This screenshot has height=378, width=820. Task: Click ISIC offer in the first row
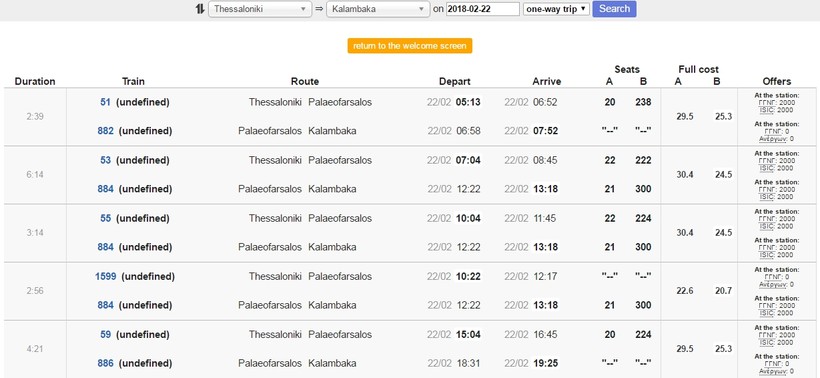click(765, 110)
